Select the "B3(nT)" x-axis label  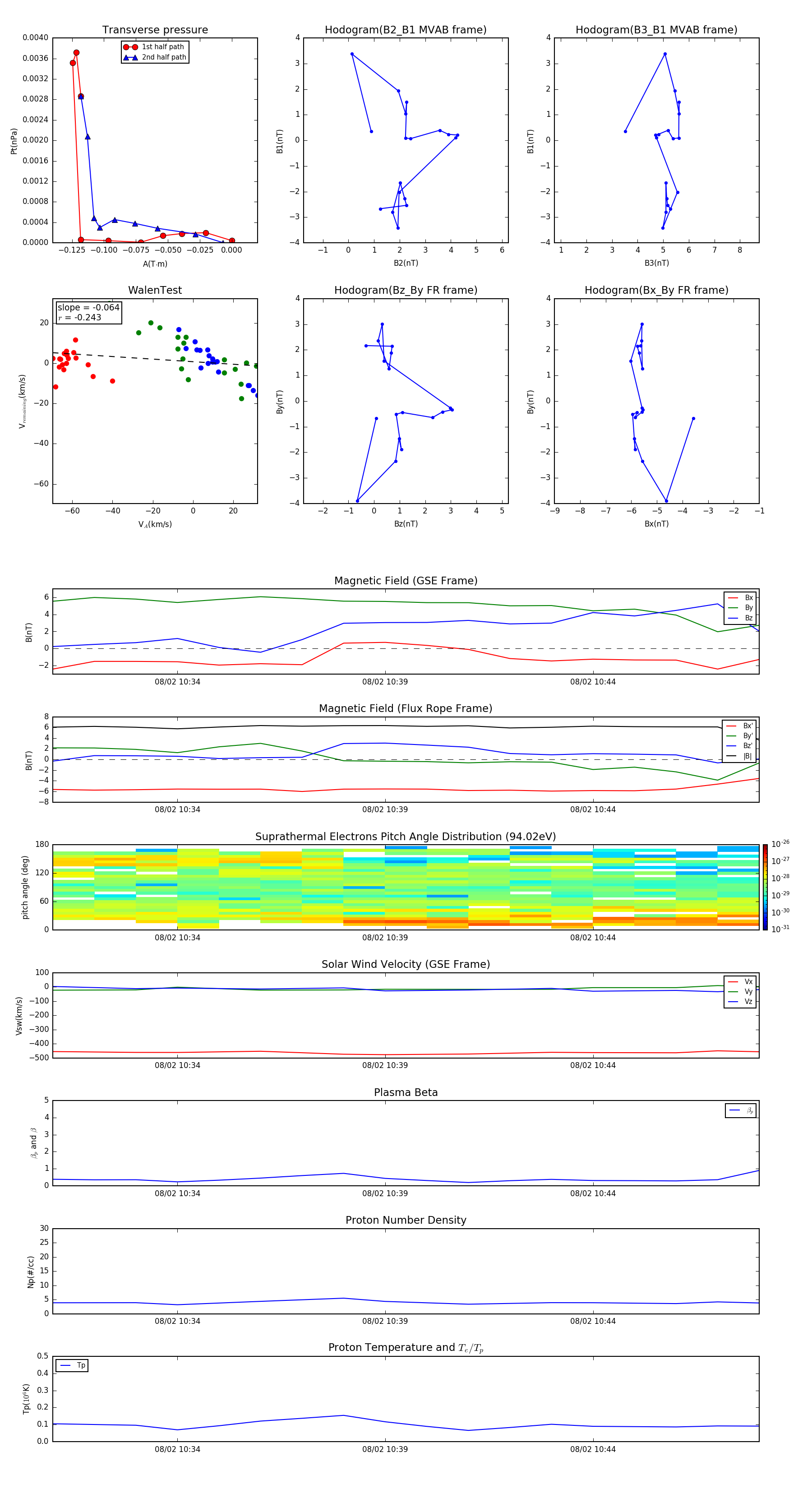tap(656, 263)
